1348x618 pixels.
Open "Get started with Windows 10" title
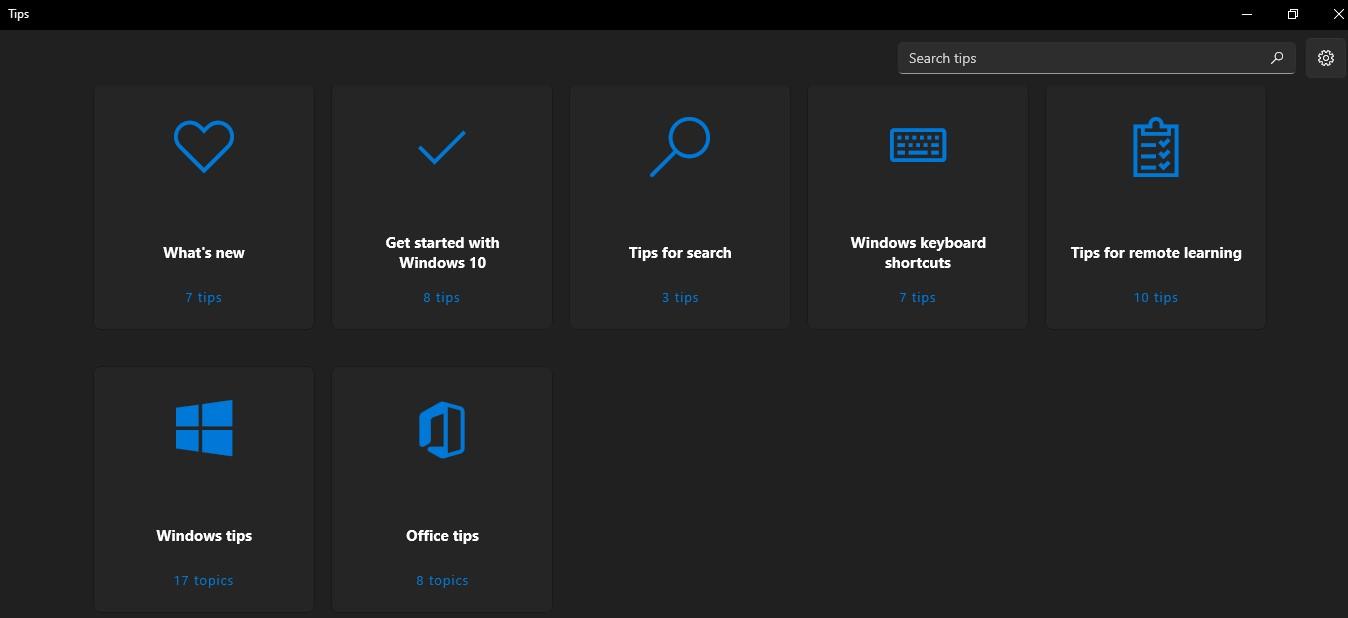(x=442, y=253)
